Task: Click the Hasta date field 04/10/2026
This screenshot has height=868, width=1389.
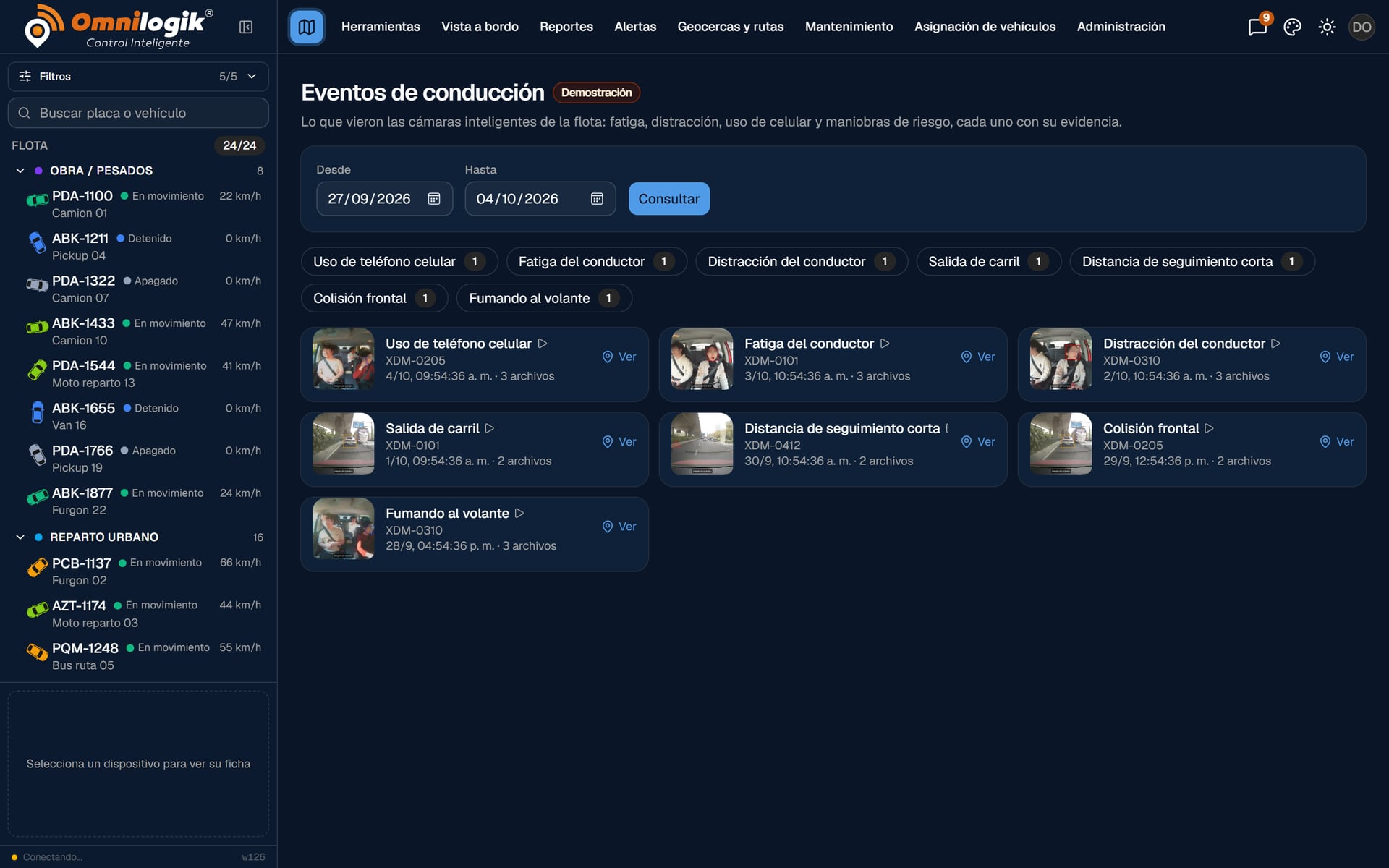Action: pyautogui.click(x=540, y=199)
